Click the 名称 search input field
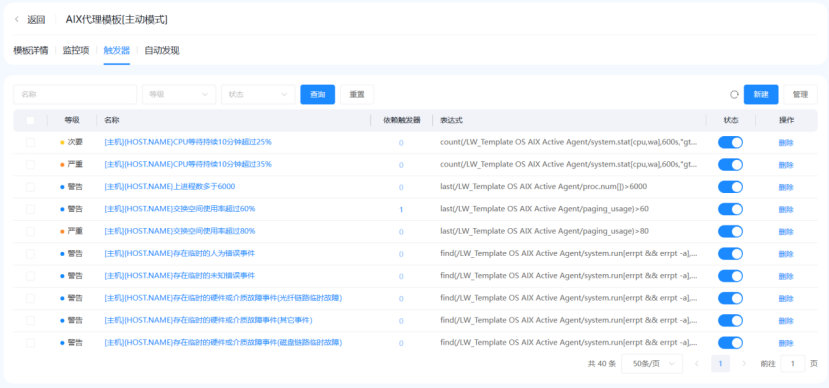Viewport: 829px width, 388px height. point(75,95)
